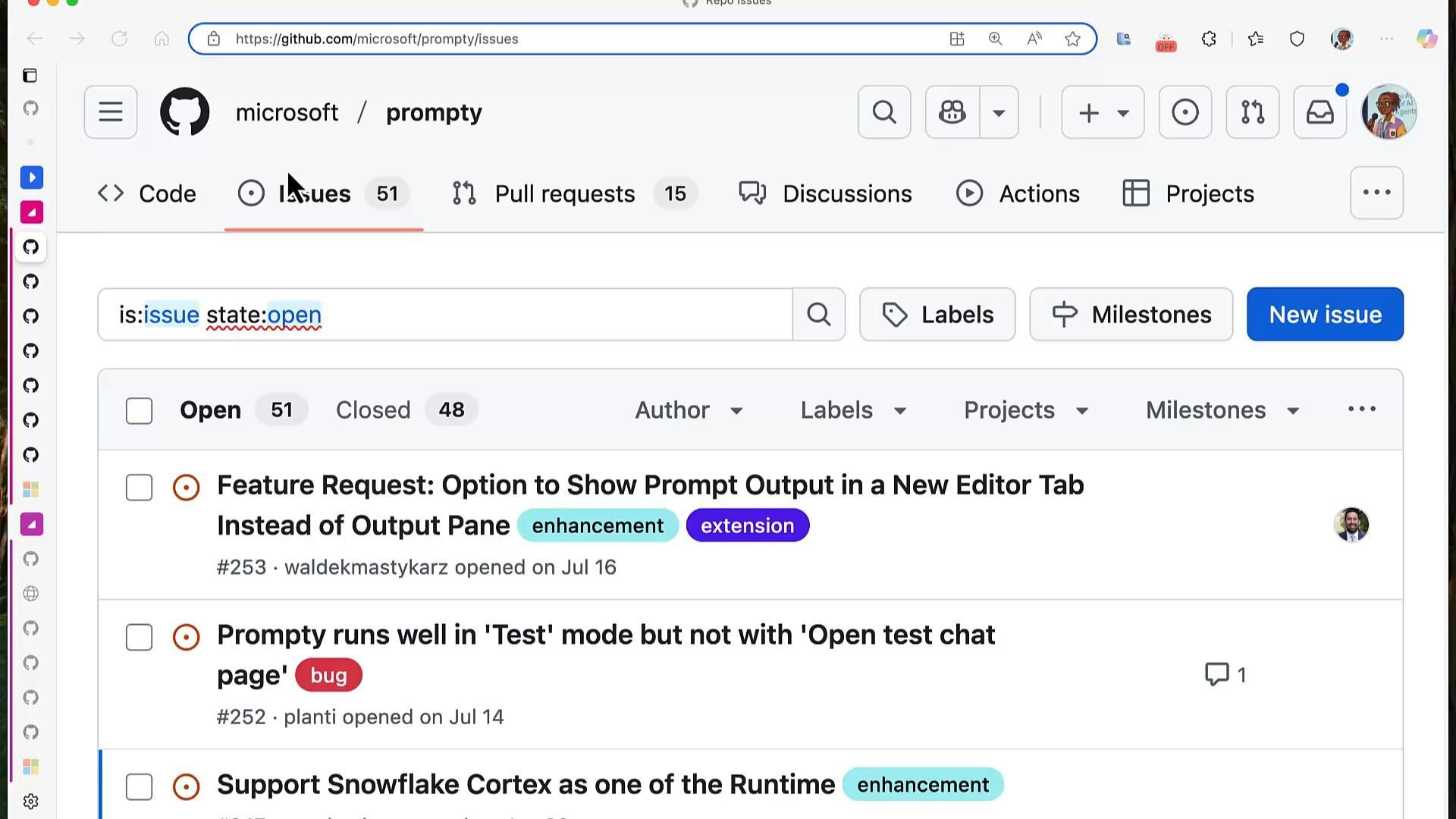
Task: Open the Copilot chat icon
Action: (x=952, y=112)
